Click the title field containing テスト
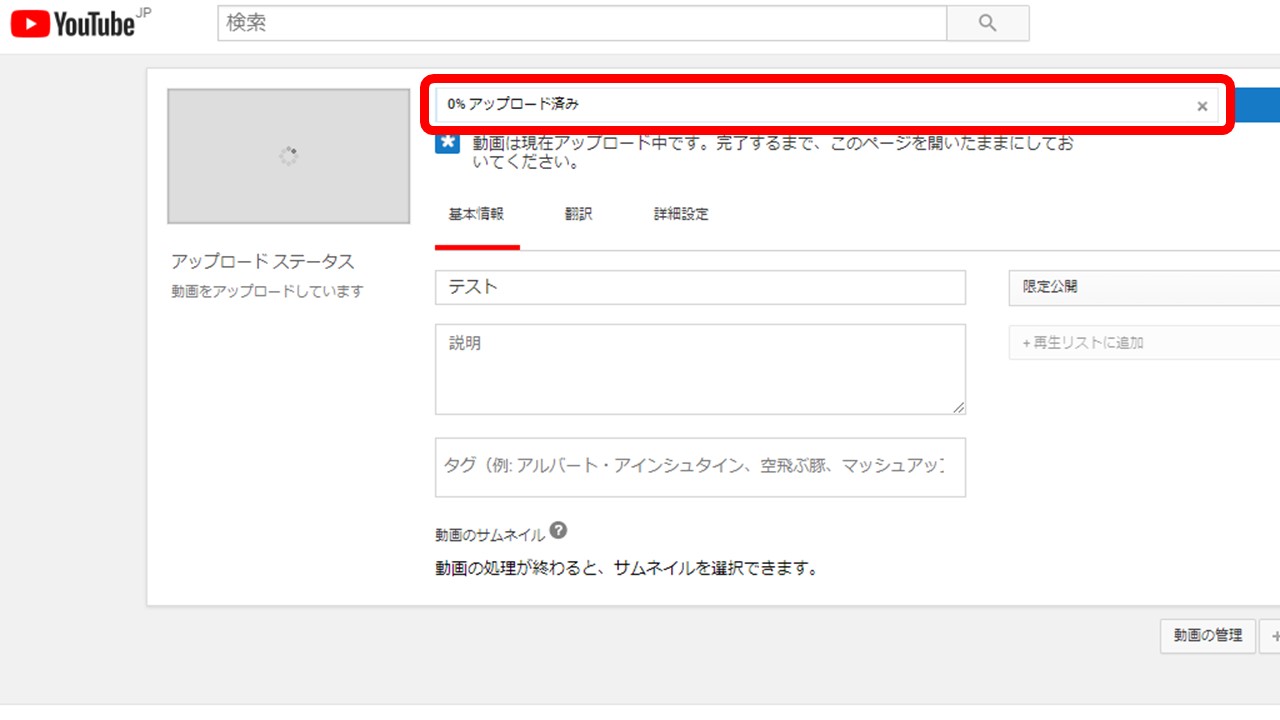 point(700,287)
